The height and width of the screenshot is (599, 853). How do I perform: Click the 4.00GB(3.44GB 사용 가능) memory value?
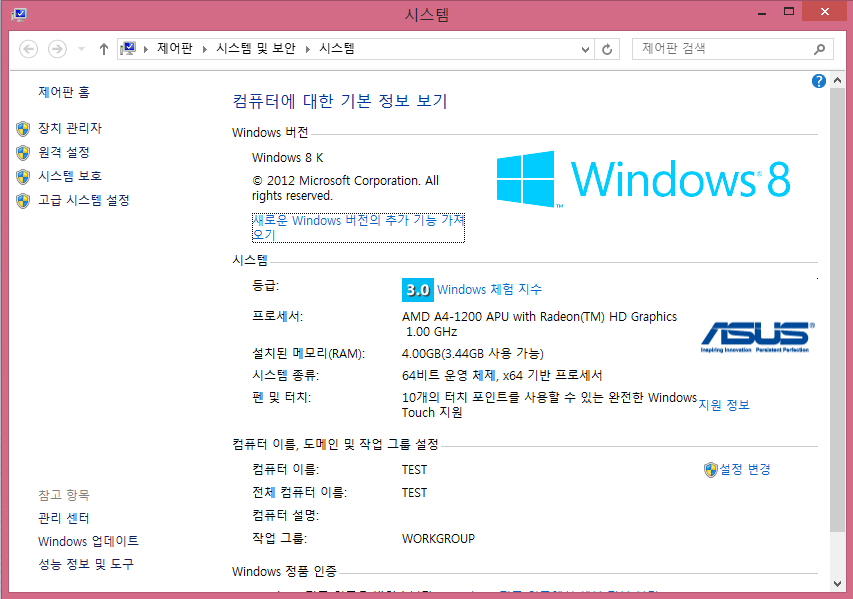[473, 354]
